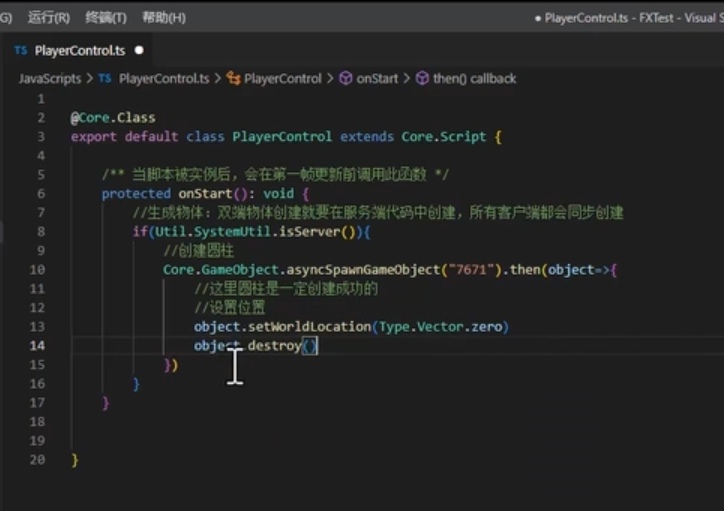Click line number 14 in the gutter
This screenshot has height=511, width=724.
[x=37, y=345]
